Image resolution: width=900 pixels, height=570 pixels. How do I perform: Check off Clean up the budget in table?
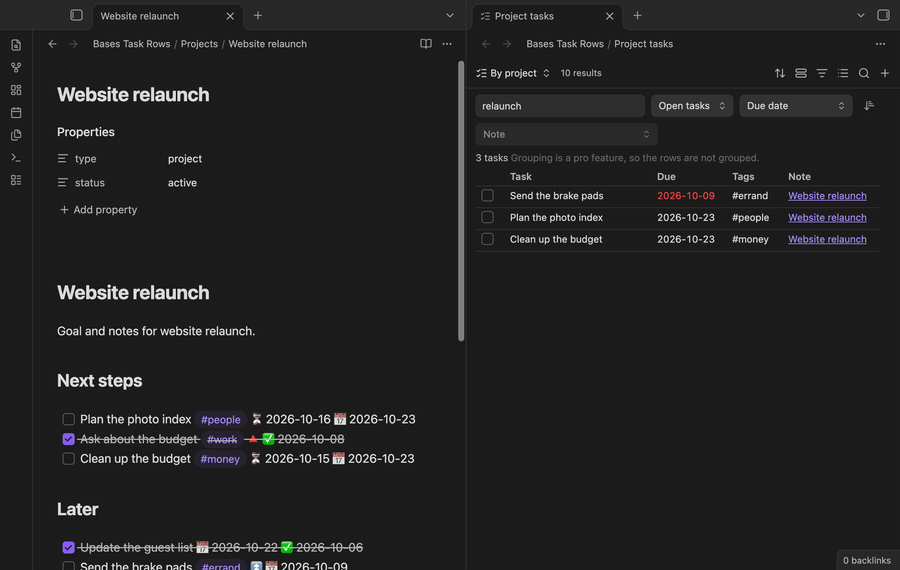pos(487,239)
